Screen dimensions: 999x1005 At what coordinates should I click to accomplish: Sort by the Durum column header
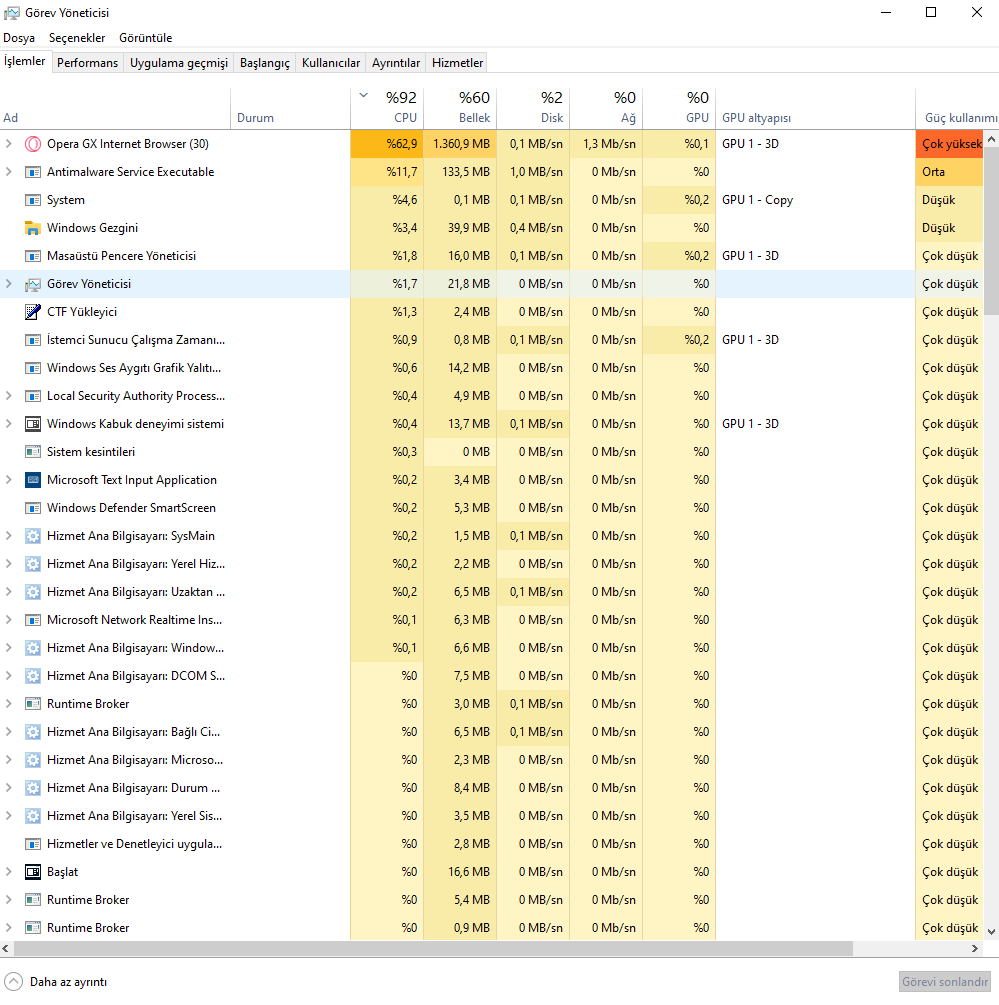coord(290,108)
